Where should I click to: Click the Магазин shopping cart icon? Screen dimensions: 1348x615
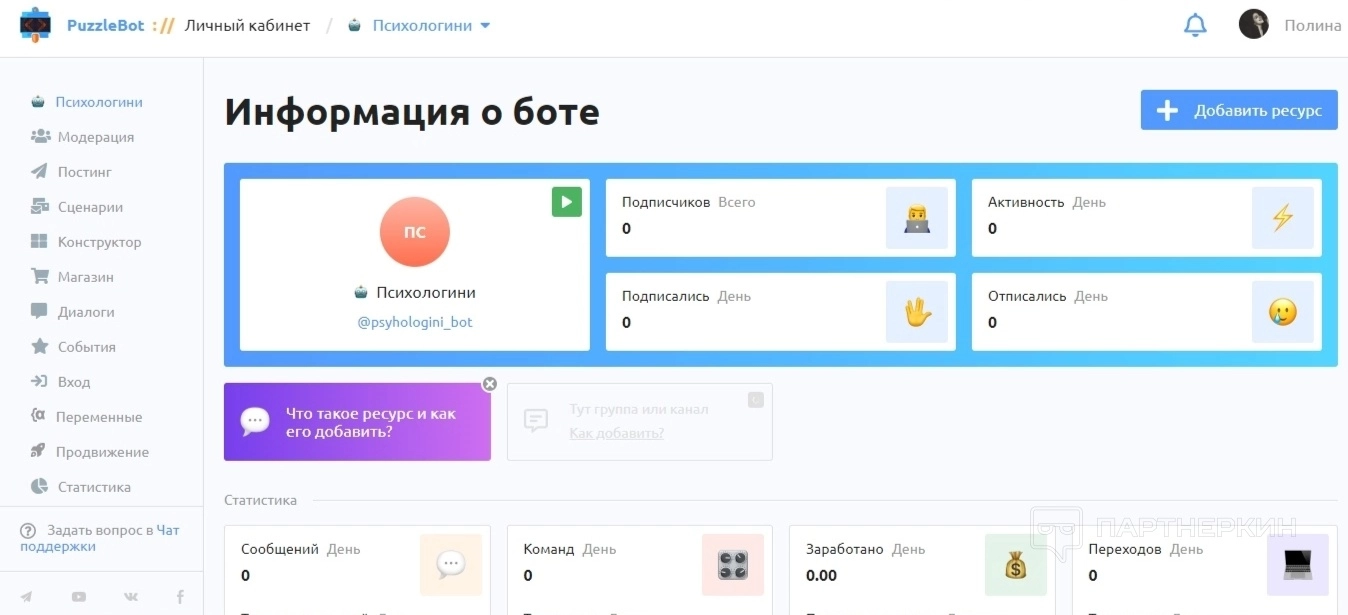[40, 276]
